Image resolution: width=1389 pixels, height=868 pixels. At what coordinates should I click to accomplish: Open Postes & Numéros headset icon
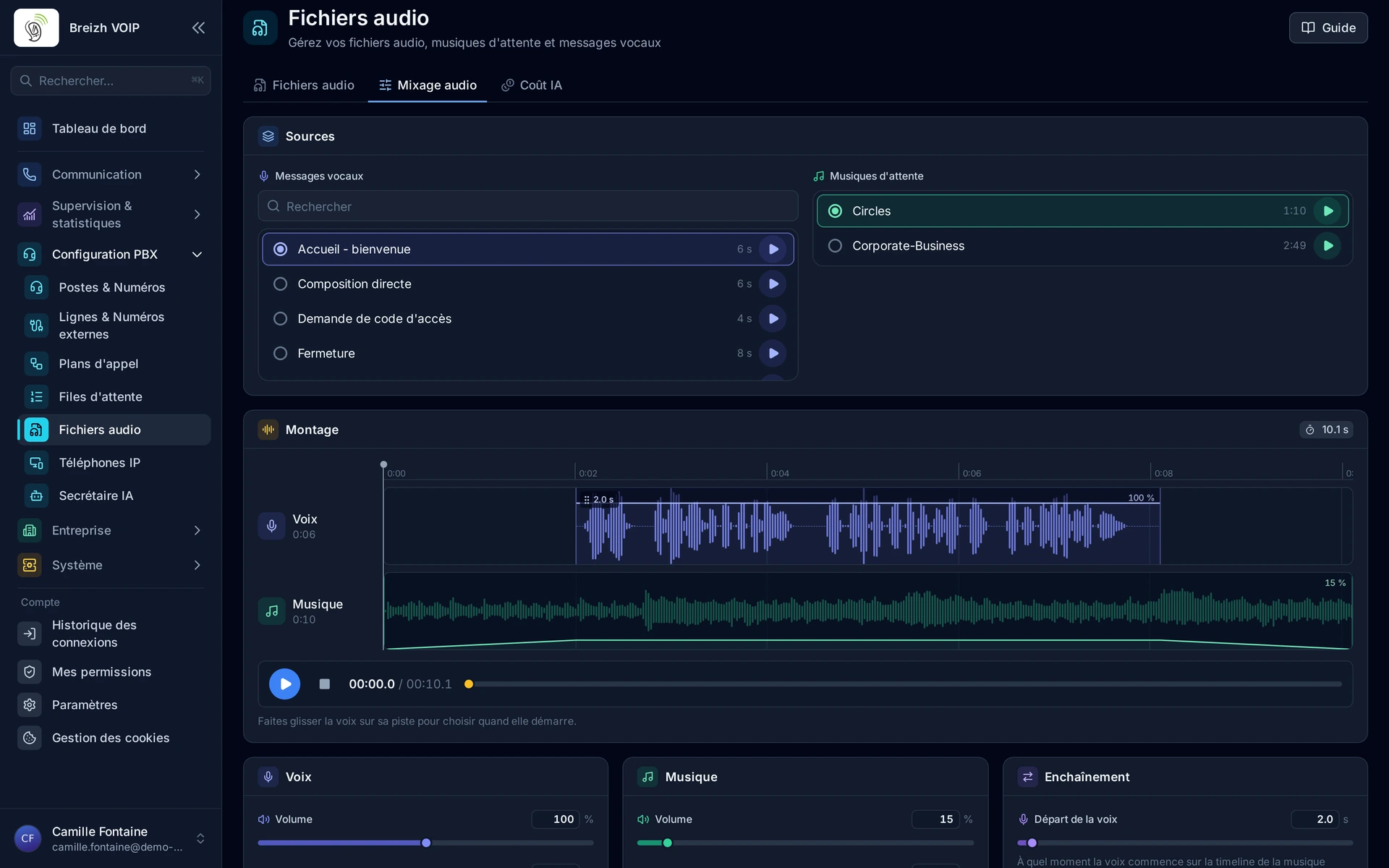36,287
